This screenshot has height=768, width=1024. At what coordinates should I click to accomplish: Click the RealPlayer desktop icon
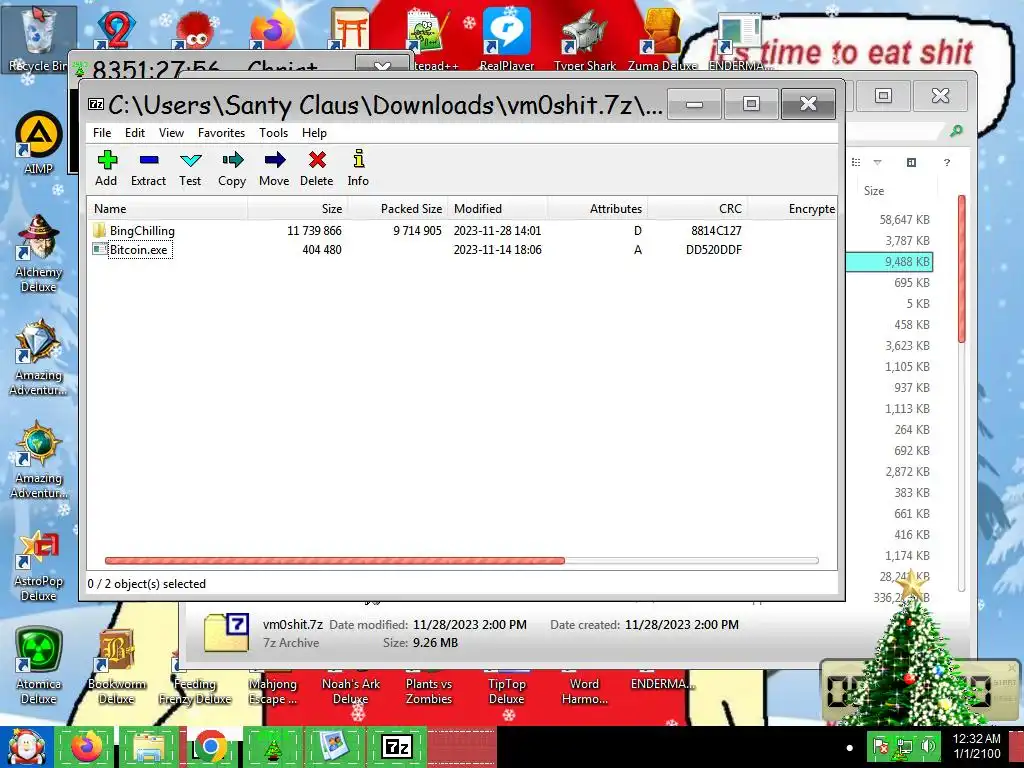[507, 39]
